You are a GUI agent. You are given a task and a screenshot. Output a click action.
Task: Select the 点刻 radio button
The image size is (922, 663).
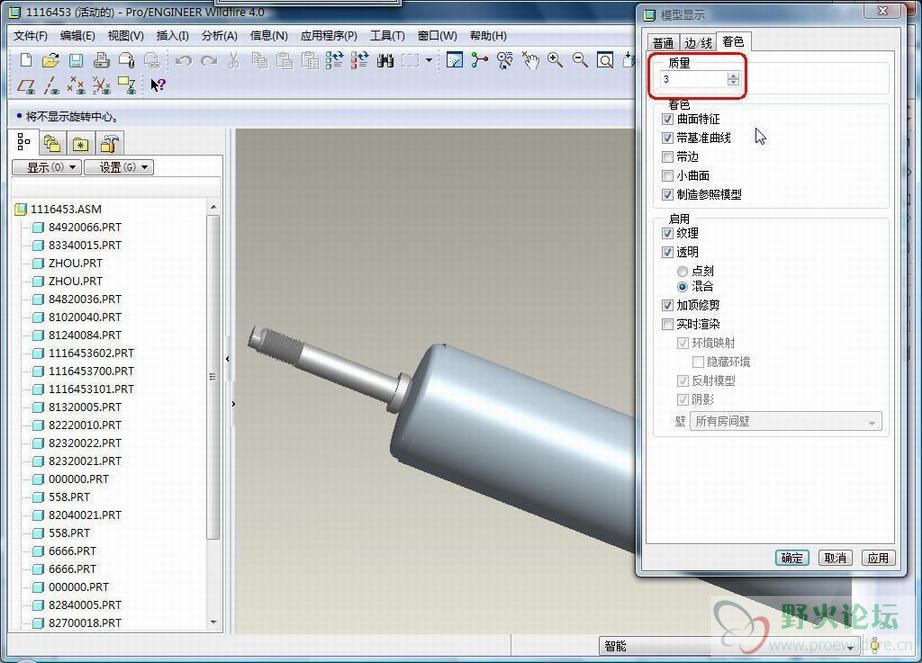[682, 272]
